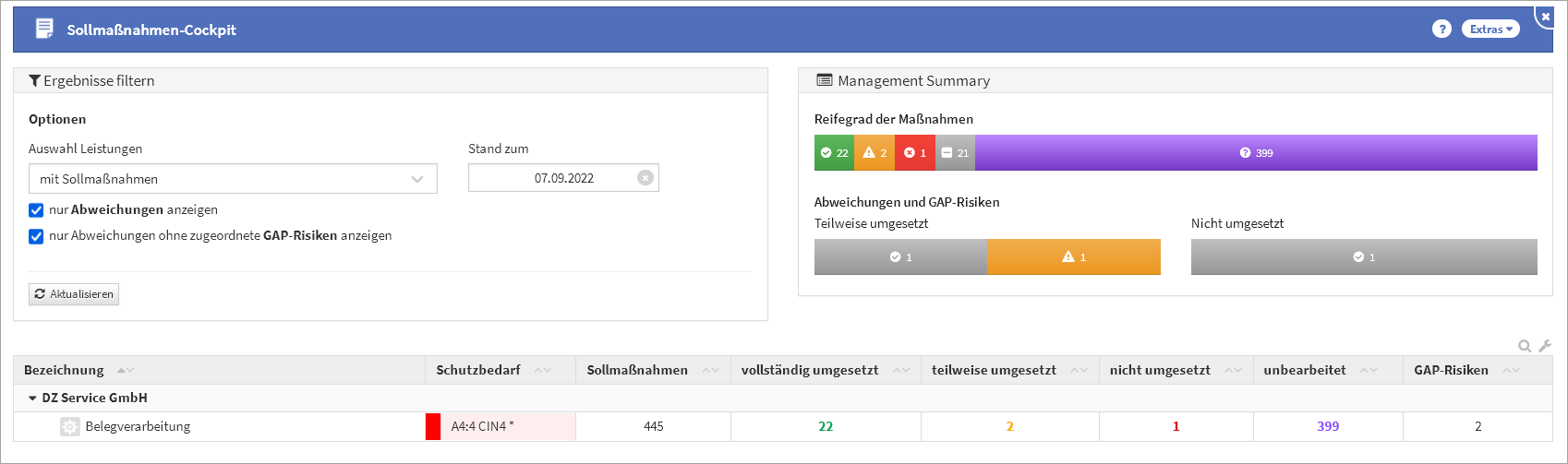Collapse the DZ Service GmbH group
1568x464 pixels.
pyautogui.click(x=33, y=399)
